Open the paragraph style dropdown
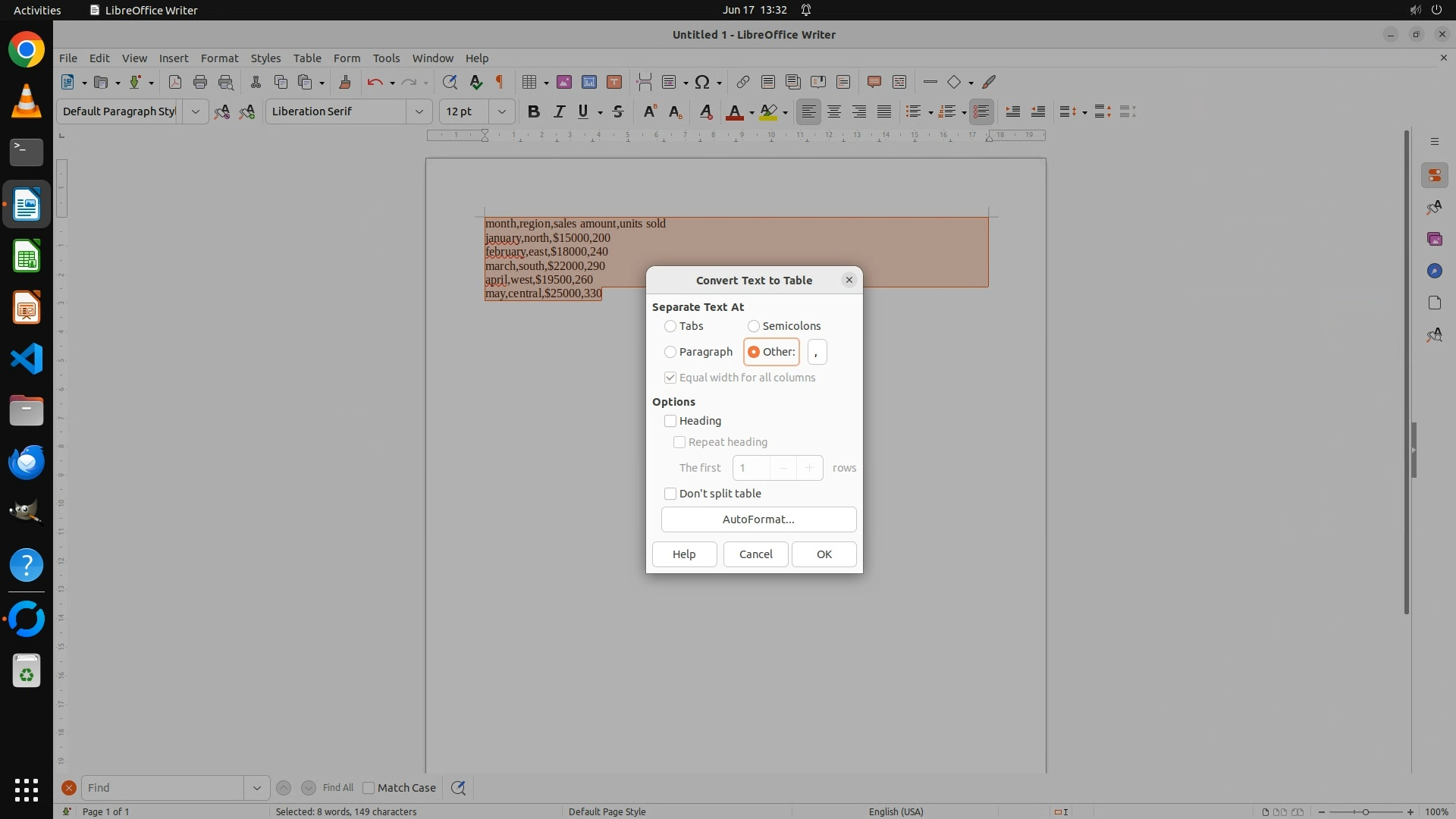 click(195, 111)
